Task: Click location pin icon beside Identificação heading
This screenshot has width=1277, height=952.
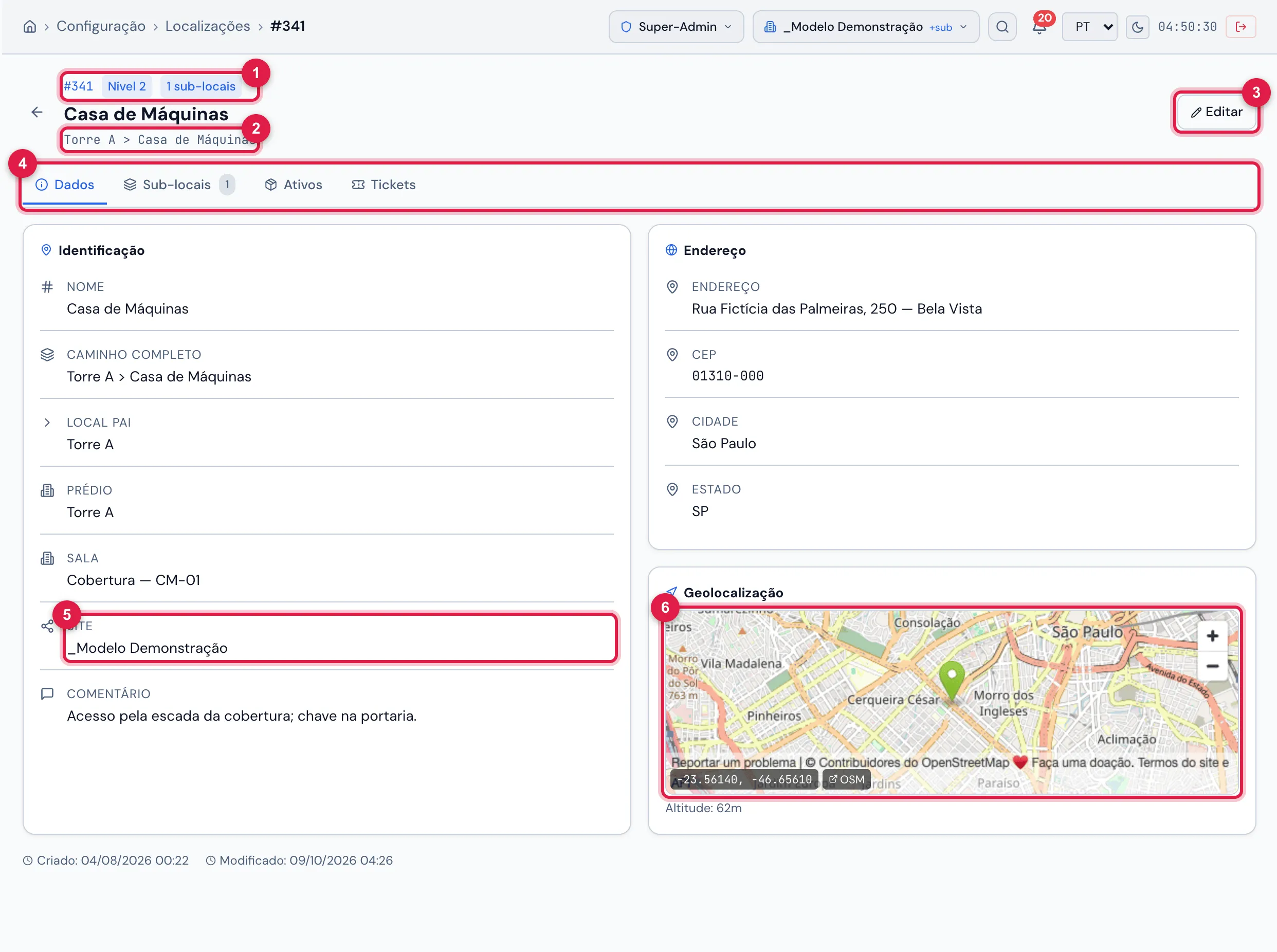Action: pos(46,250)
